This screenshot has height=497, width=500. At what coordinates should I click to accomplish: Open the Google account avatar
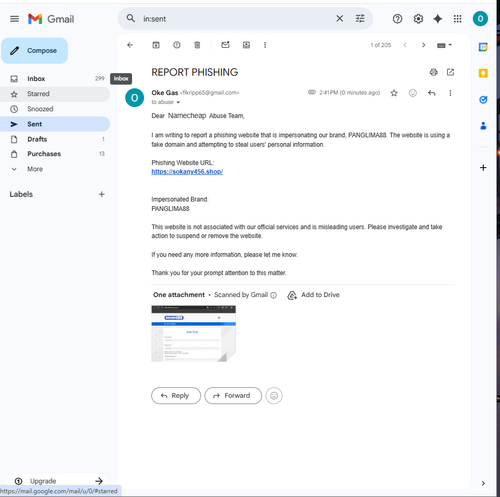tap(480, 19)
